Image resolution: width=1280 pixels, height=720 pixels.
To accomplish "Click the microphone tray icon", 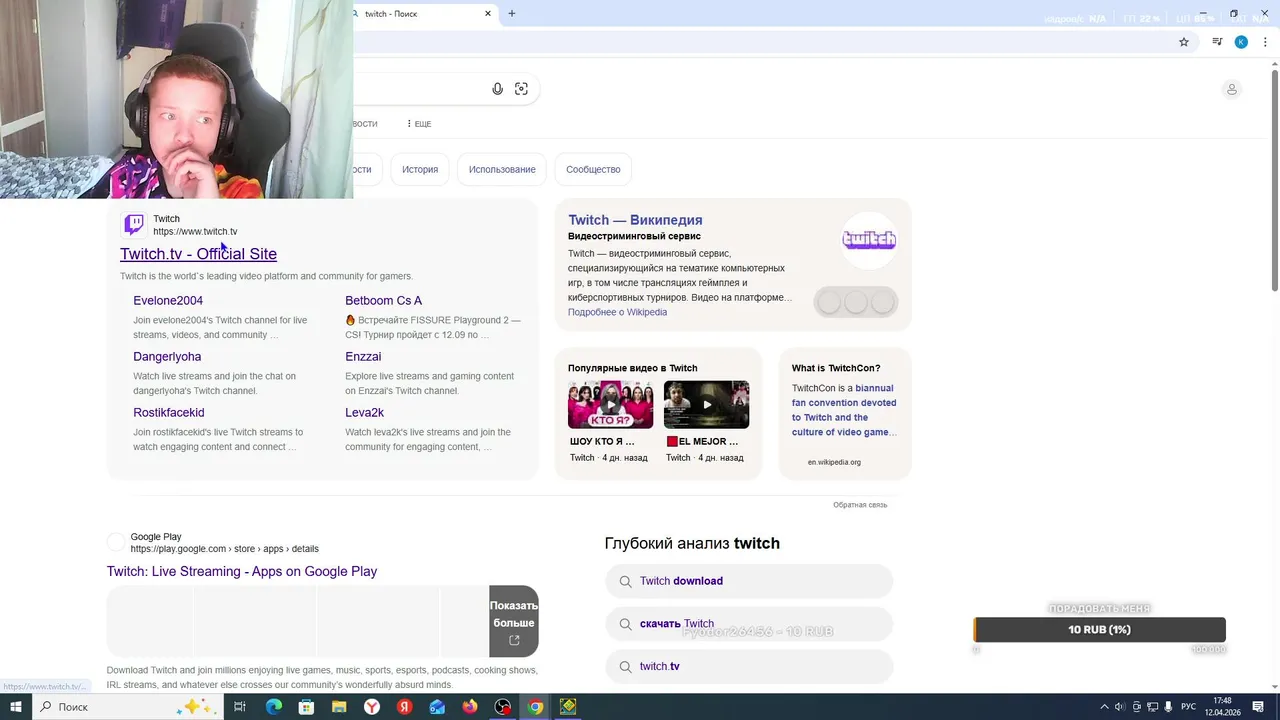I will tap(1168, 707).
